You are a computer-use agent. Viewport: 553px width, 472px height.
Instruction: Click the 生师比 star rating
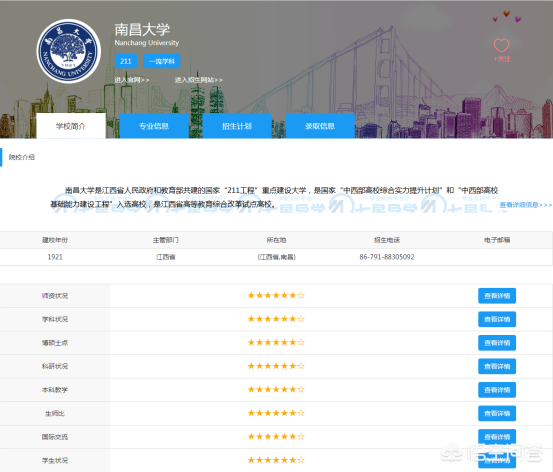pos(276,413)
